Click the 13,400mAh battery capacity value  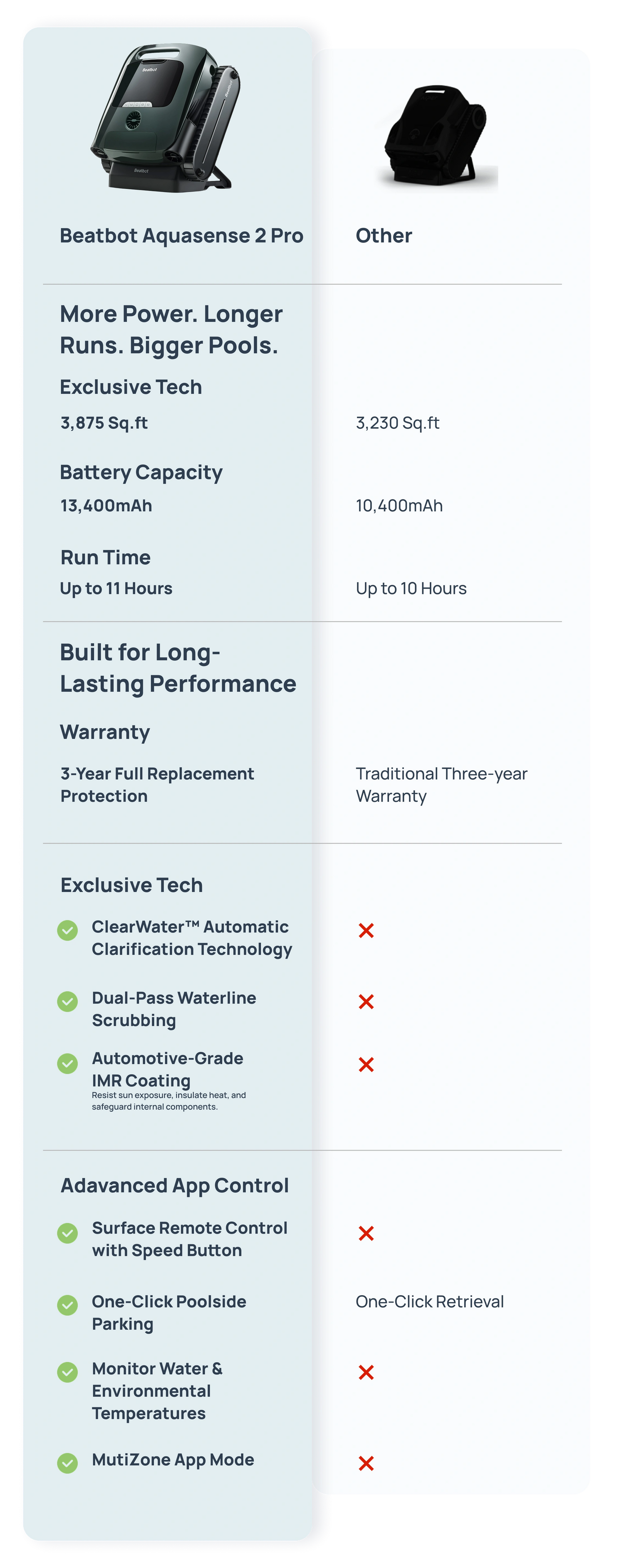tap(106, 506)
